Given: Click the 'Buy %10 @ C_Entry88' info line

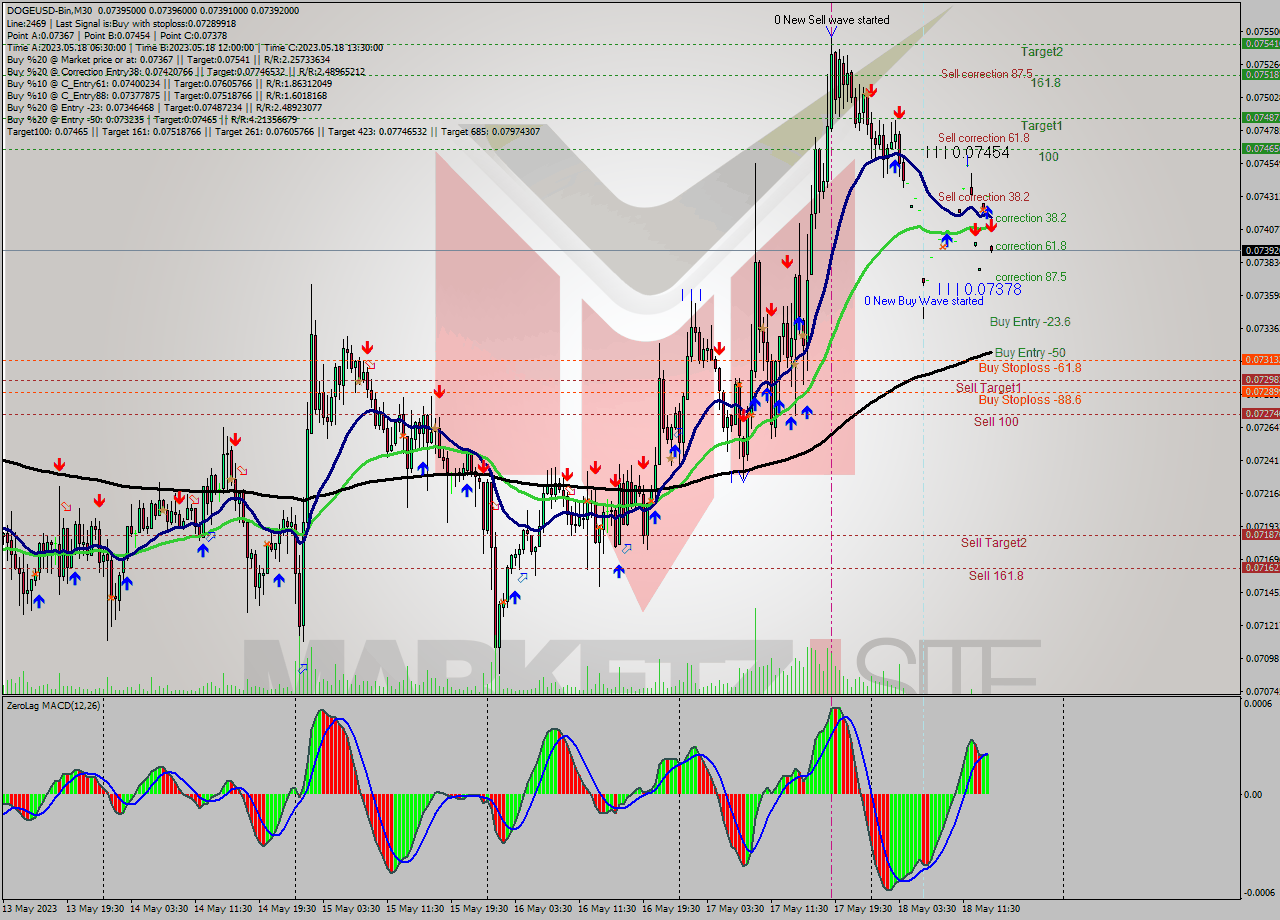Looking at the screenshot, I should (x=166, y=96).
